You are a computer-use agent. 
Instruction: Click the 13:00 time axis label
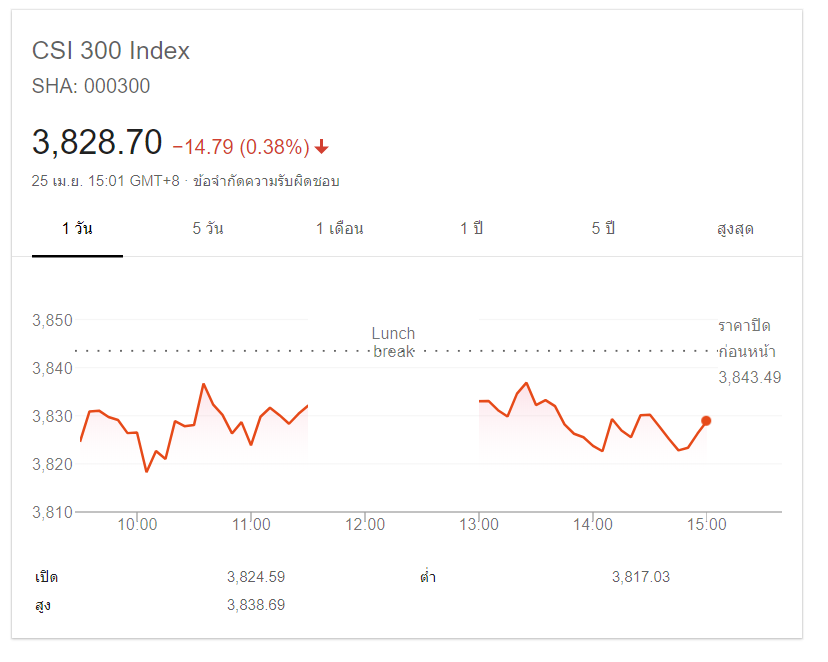(x=479, y=524)
